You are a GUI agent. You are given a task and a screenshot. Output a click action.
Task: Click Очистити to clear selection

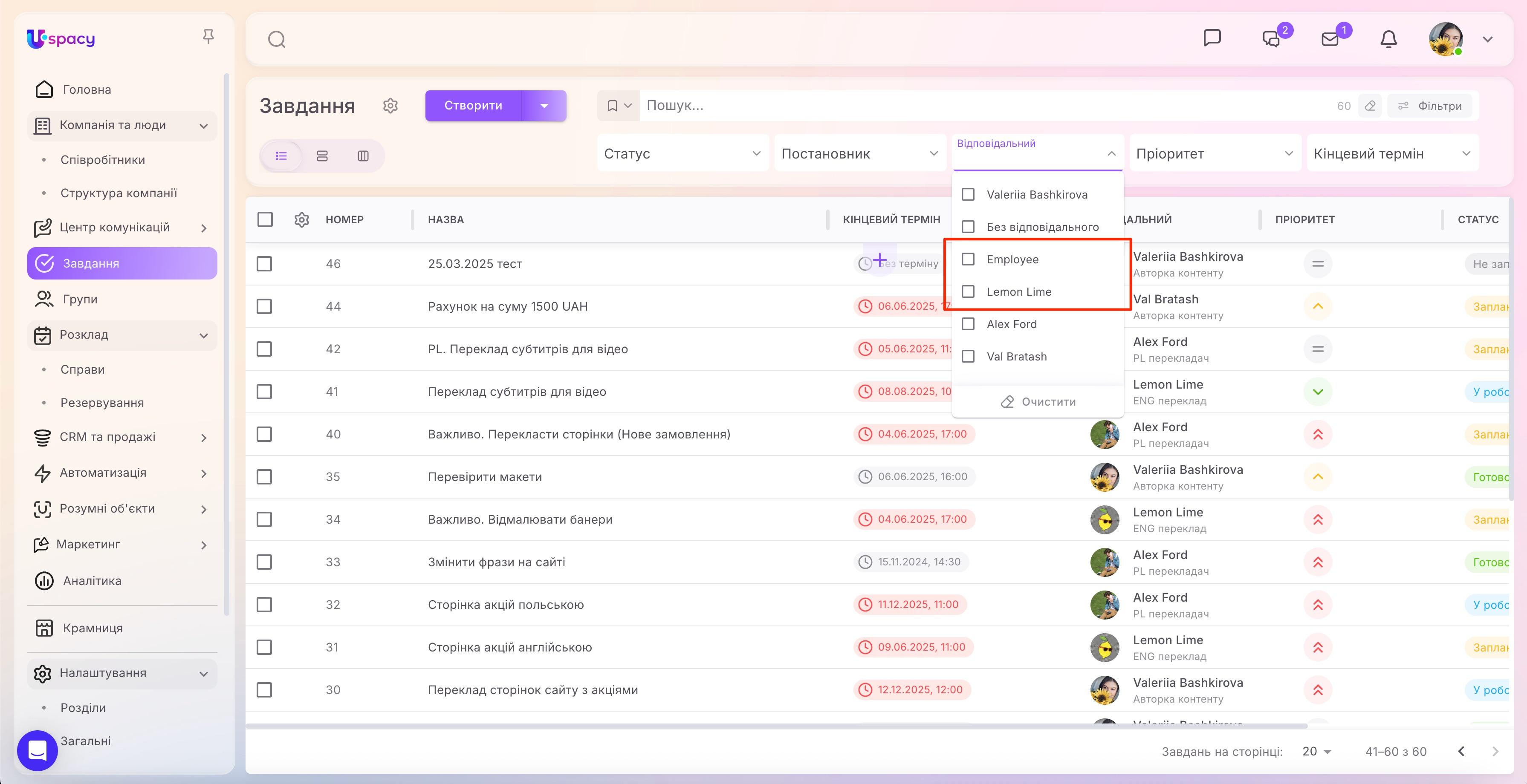point(1038,402)
